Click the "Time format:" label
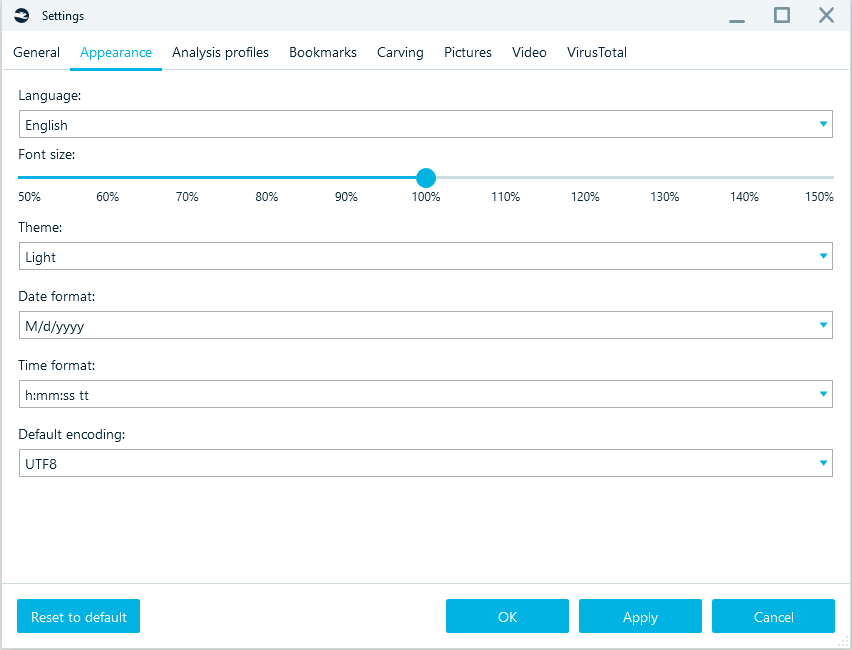The height and width of the screenshot is (650, 852). (57, 365)
